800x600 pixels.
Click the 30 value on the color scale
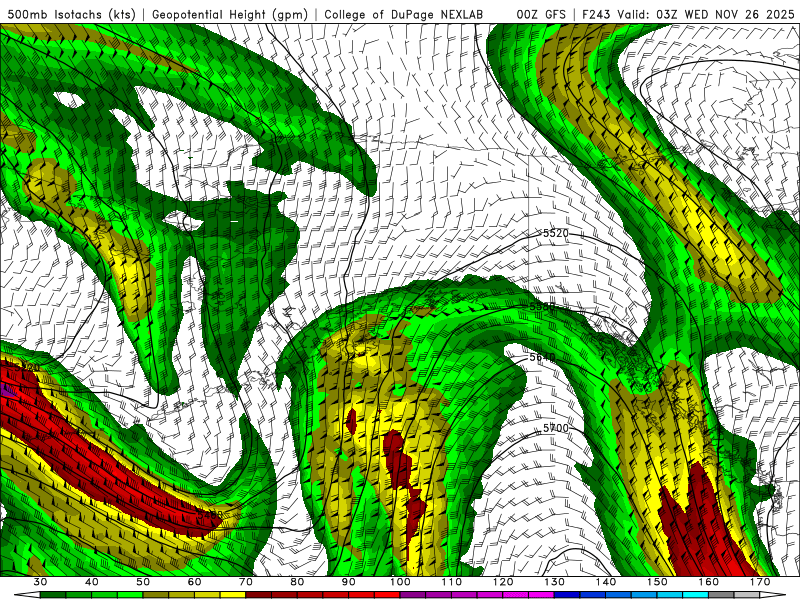(40, 582)
